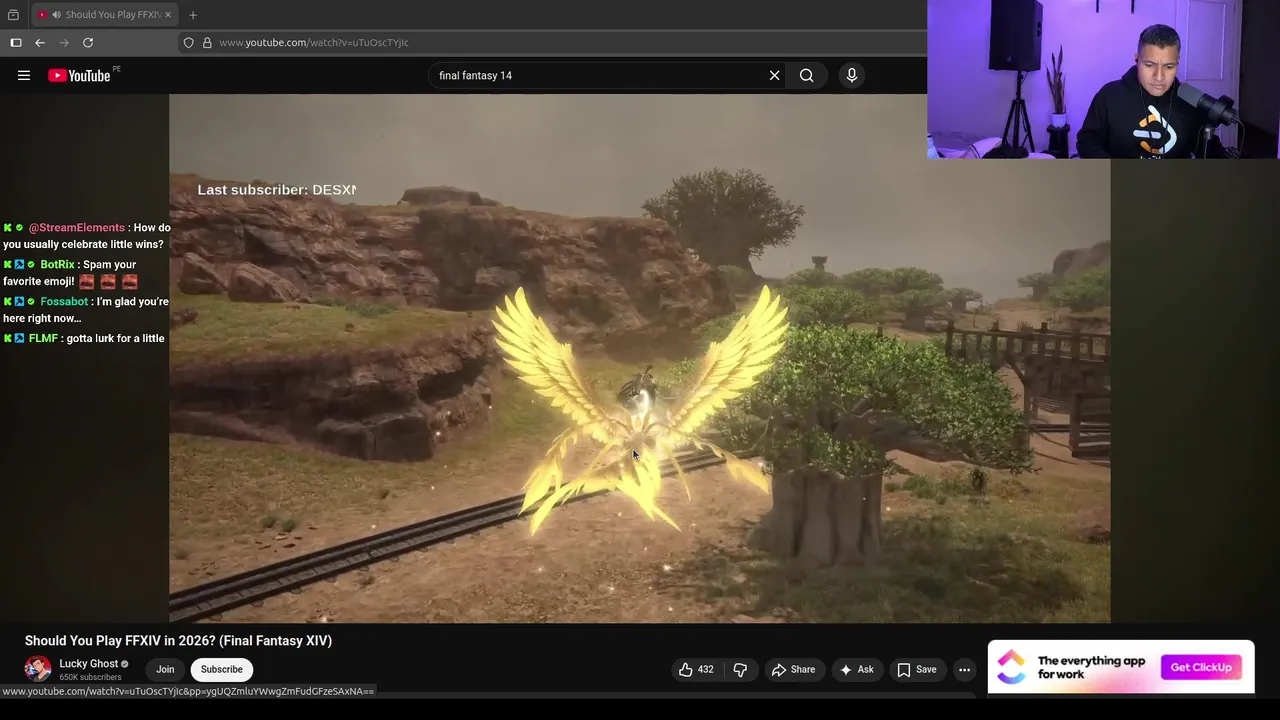The image size is (1280, 720).
Task: Click the streamer webcam overlay
Action: tap(1103, 79)
